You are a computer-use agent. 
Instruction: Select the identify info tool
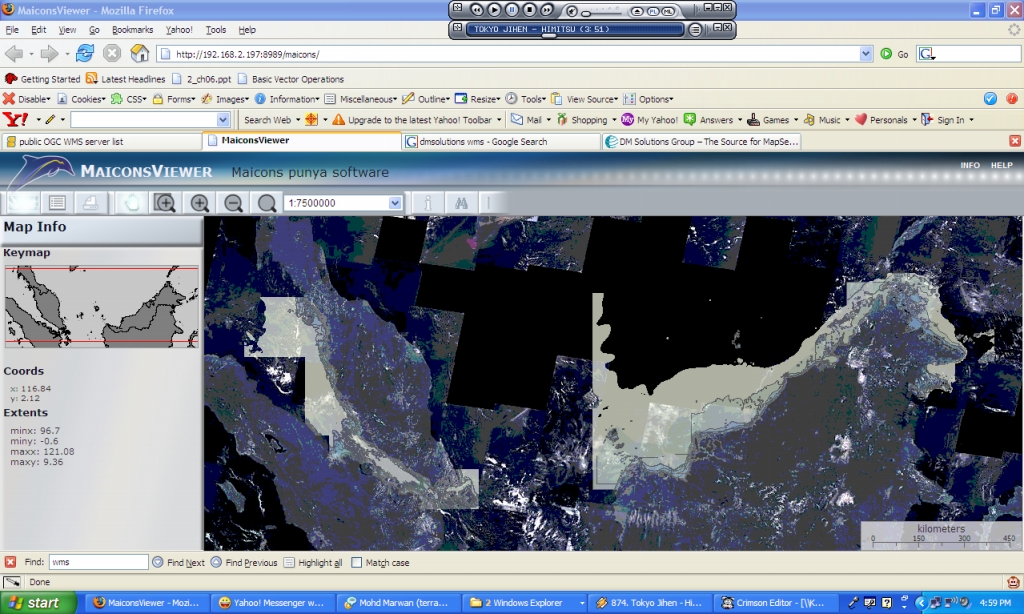click(x=428, y=203)
